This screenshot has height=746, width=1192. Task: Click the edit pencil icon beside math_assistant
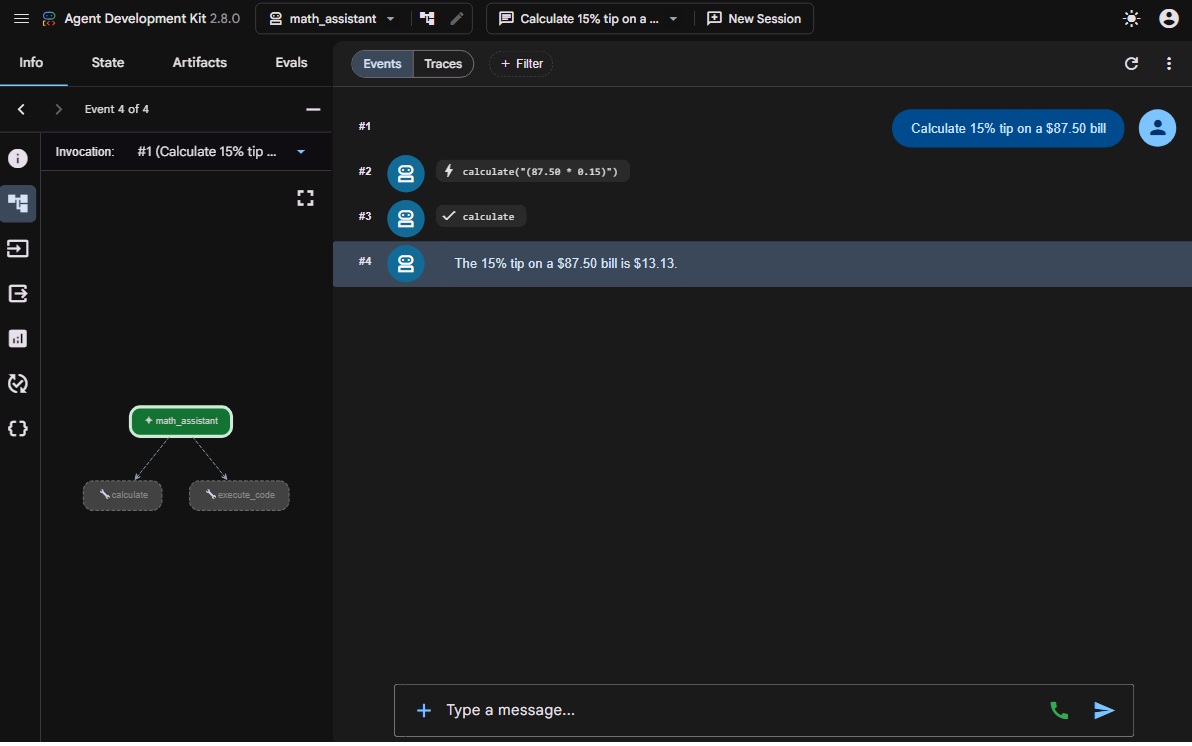click(x=456, y=18)
